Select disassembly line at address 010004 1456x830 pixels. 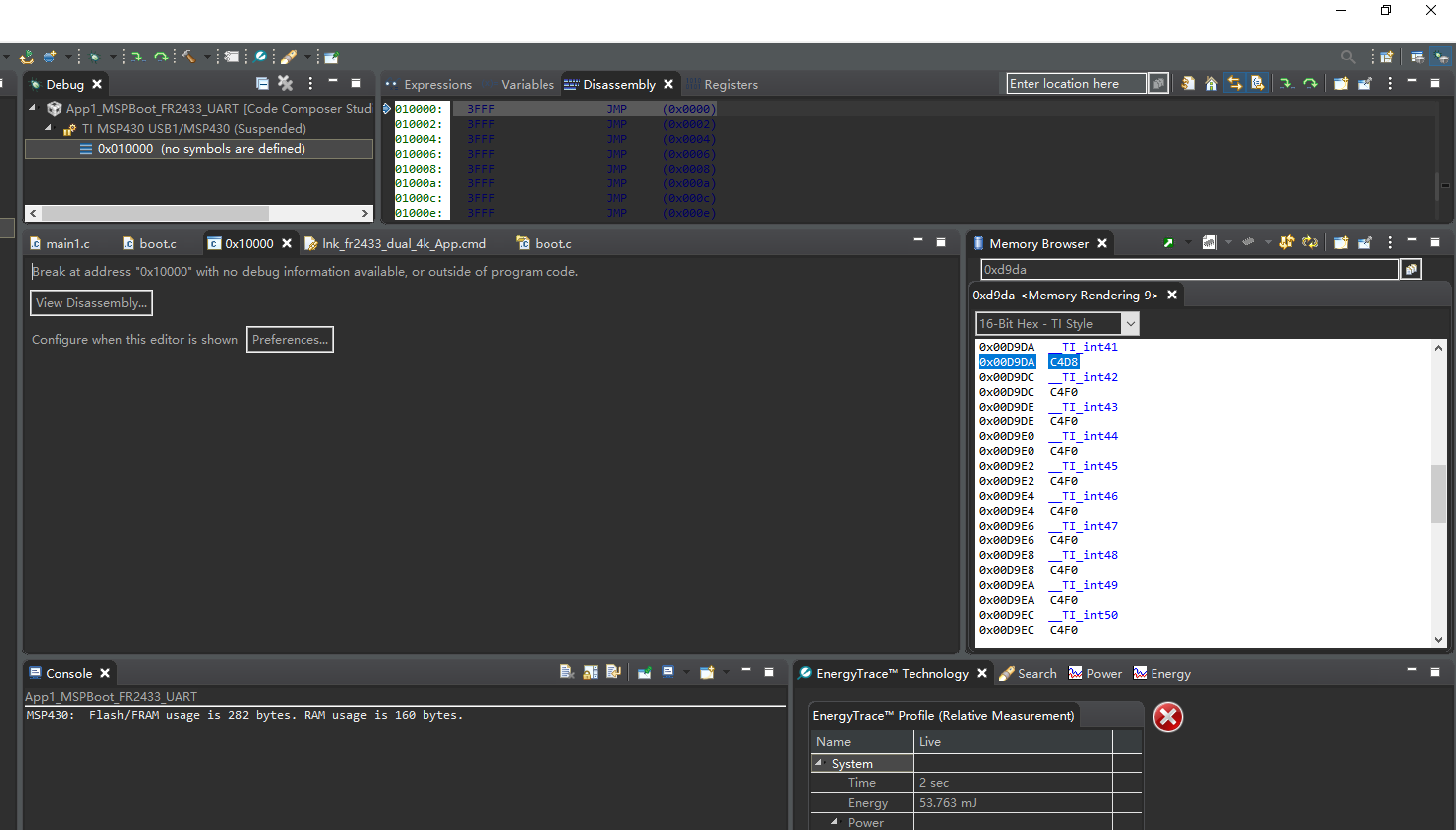[554, 139]
